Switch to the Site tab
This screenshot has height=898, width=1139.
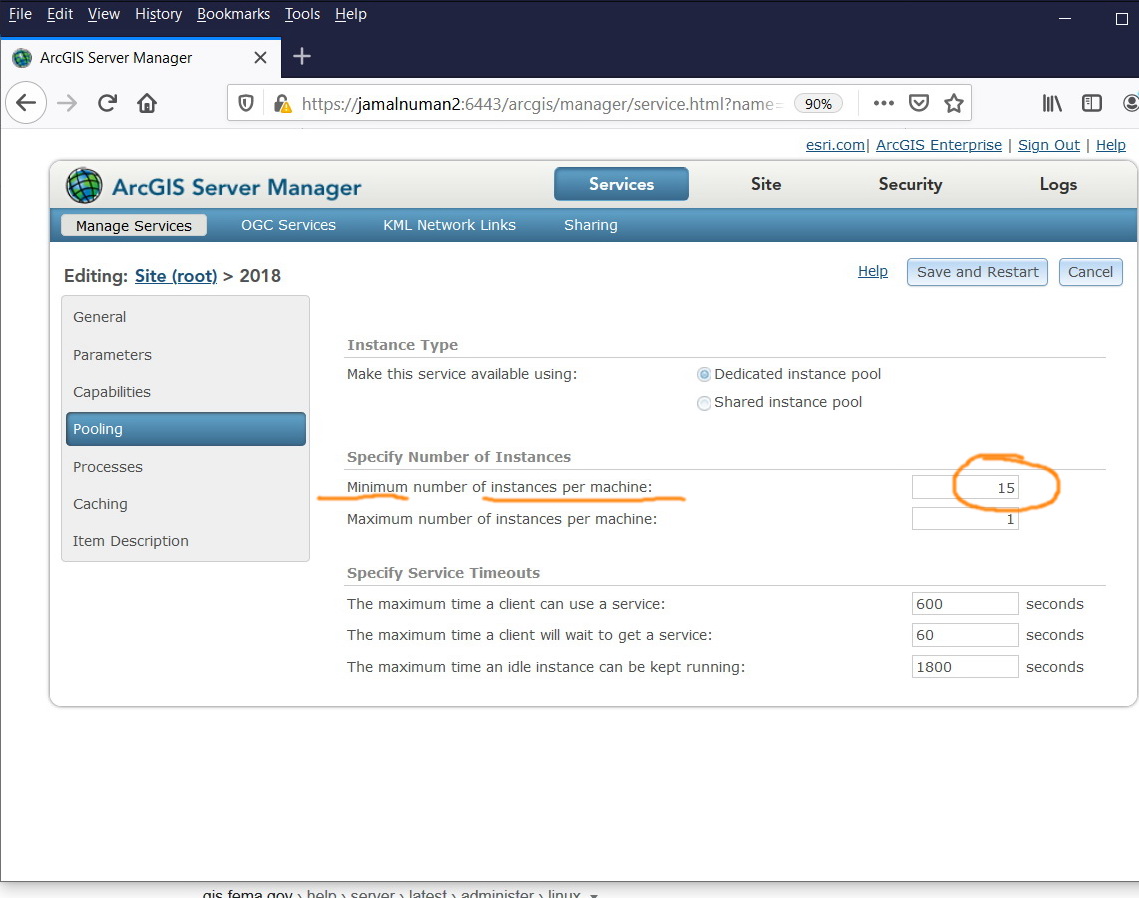click(x=766, y=185)
